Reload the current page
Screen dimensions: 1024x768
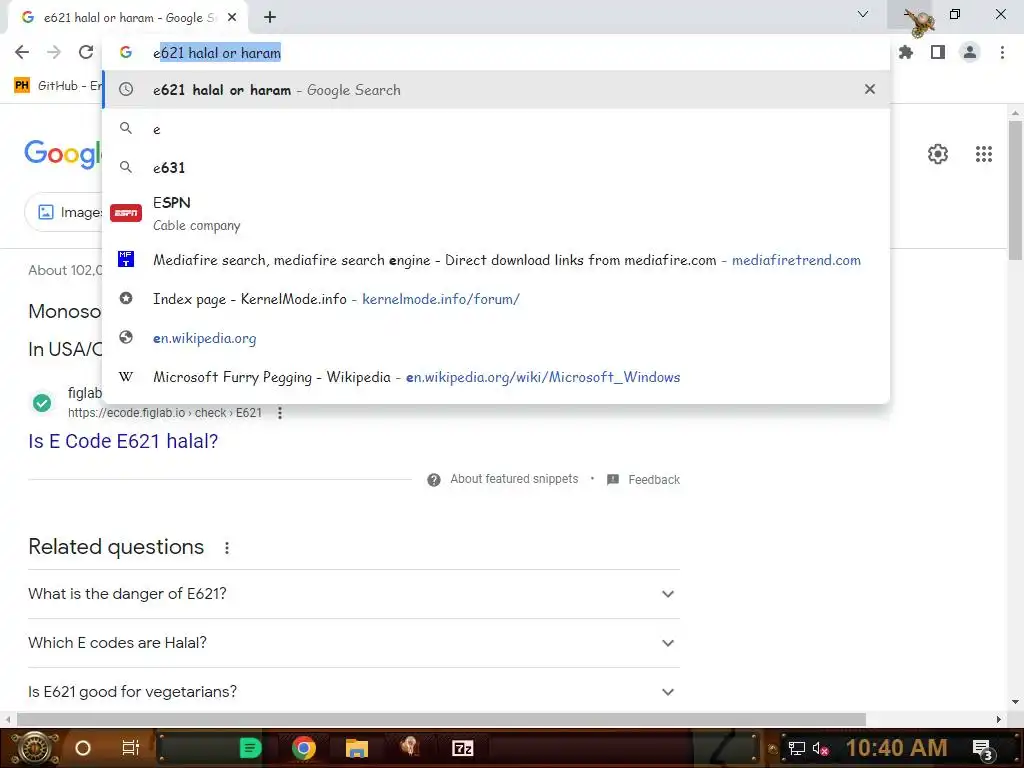coord(86,52)
